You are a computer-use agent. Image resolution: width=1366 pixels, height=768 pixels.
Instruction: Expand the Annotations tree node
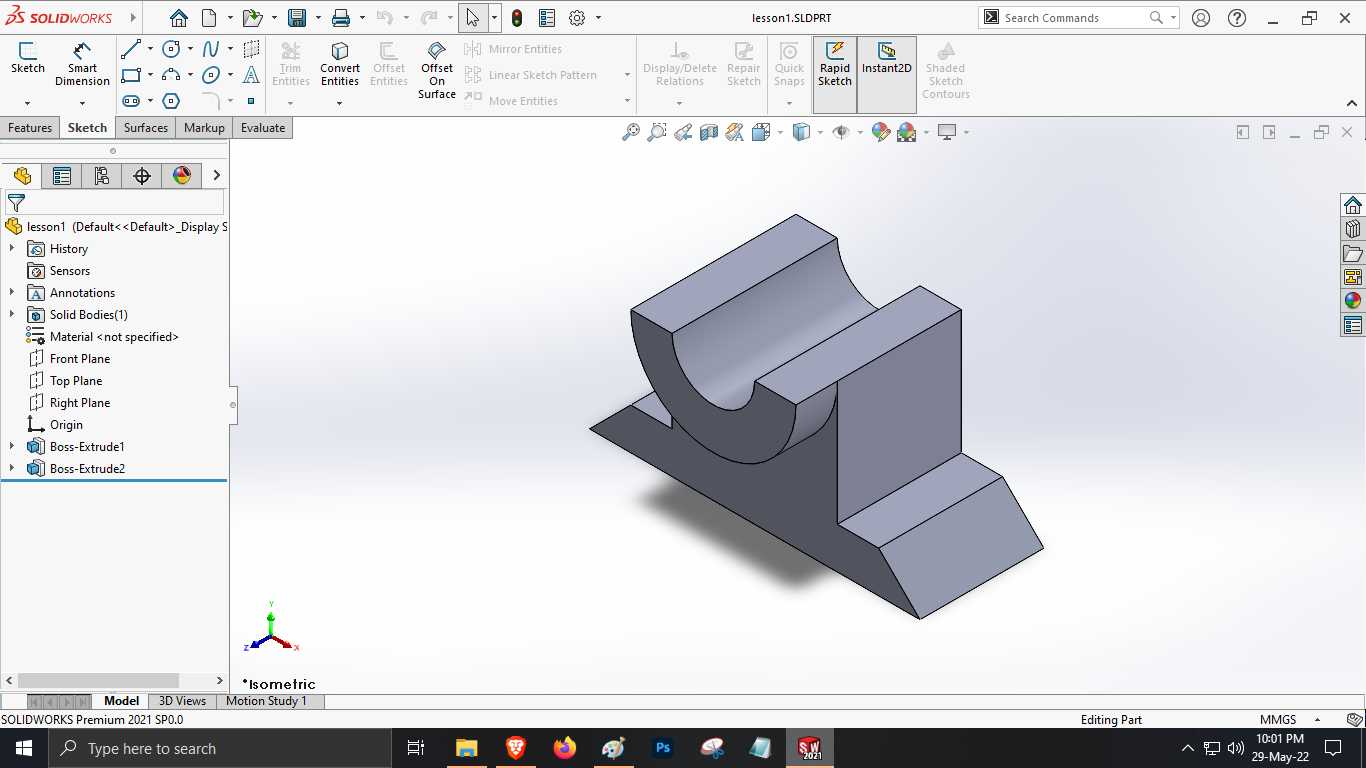point(12,293)
